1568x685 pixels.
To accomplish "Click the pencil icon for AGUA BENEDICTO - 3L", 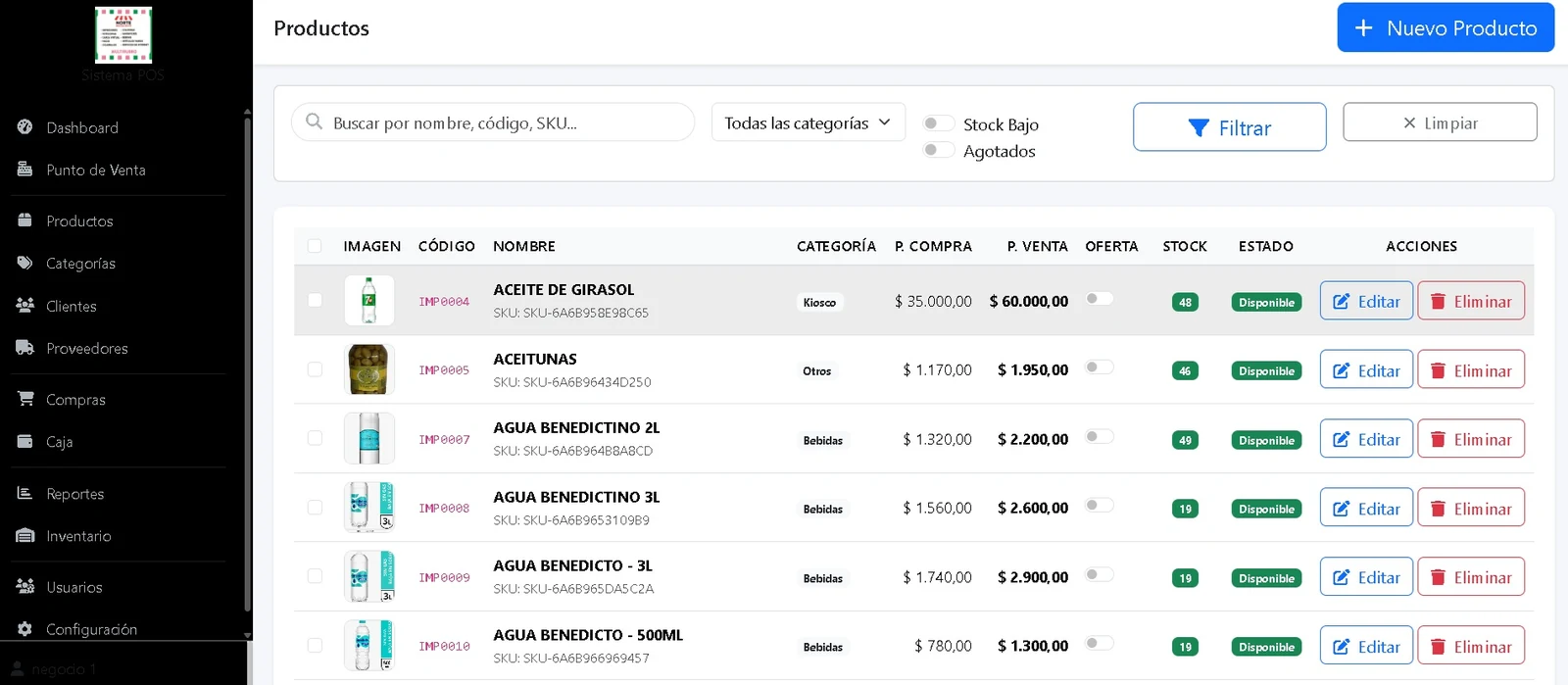I will pyautogui.click(x=1341, y=577).
